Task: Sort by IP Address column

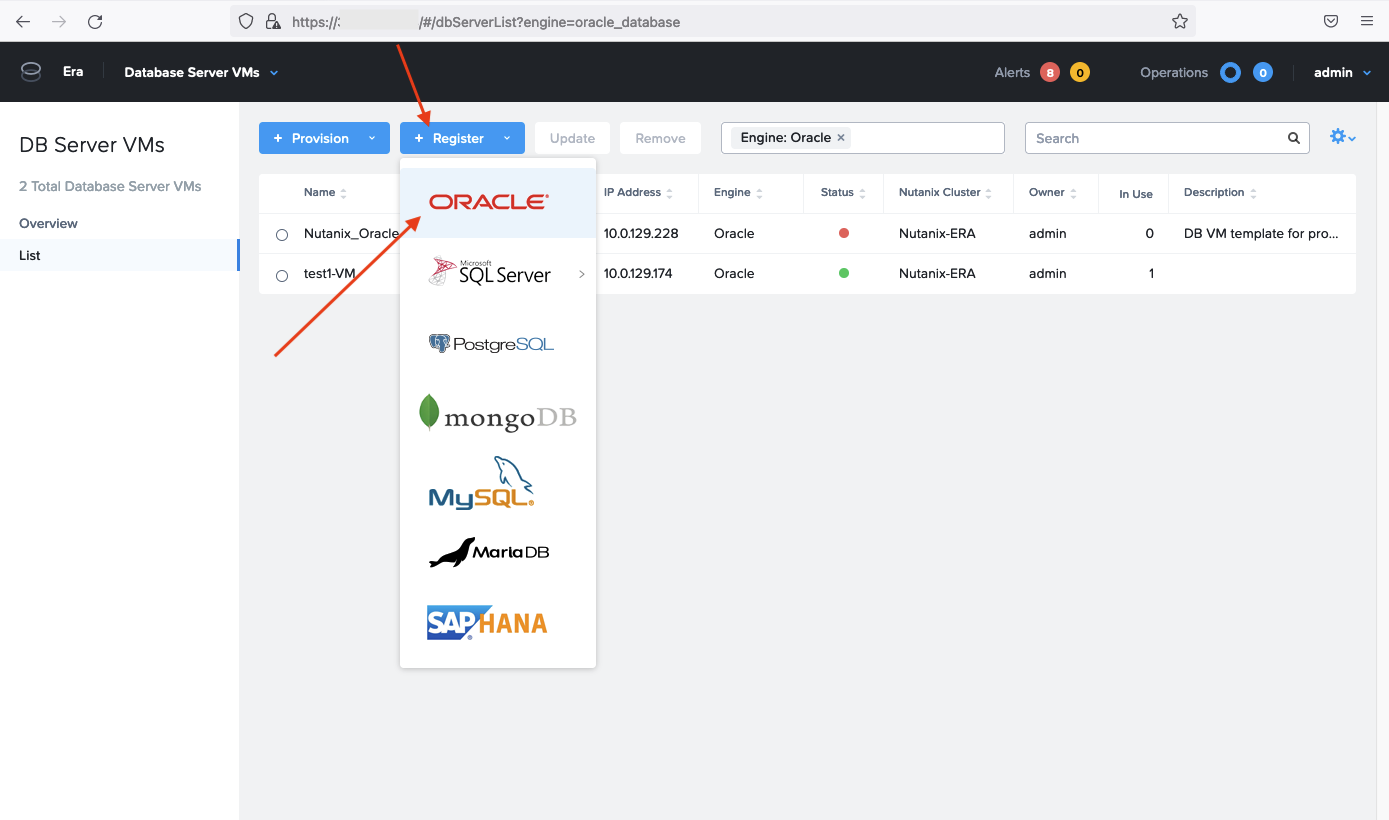Action: coord(639,193)
